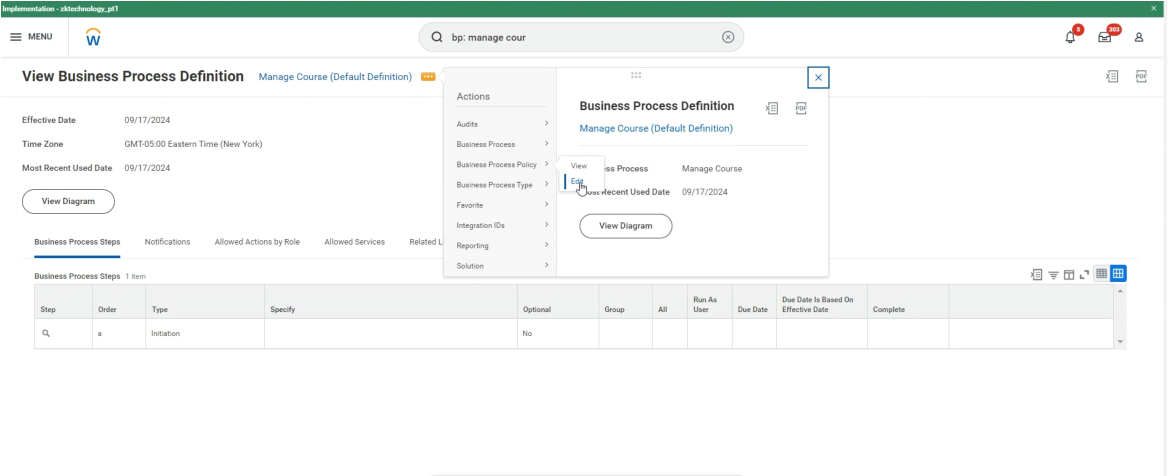Click the user profile icon
Screen dimensions: 1168x476
tap(1138, 37)
